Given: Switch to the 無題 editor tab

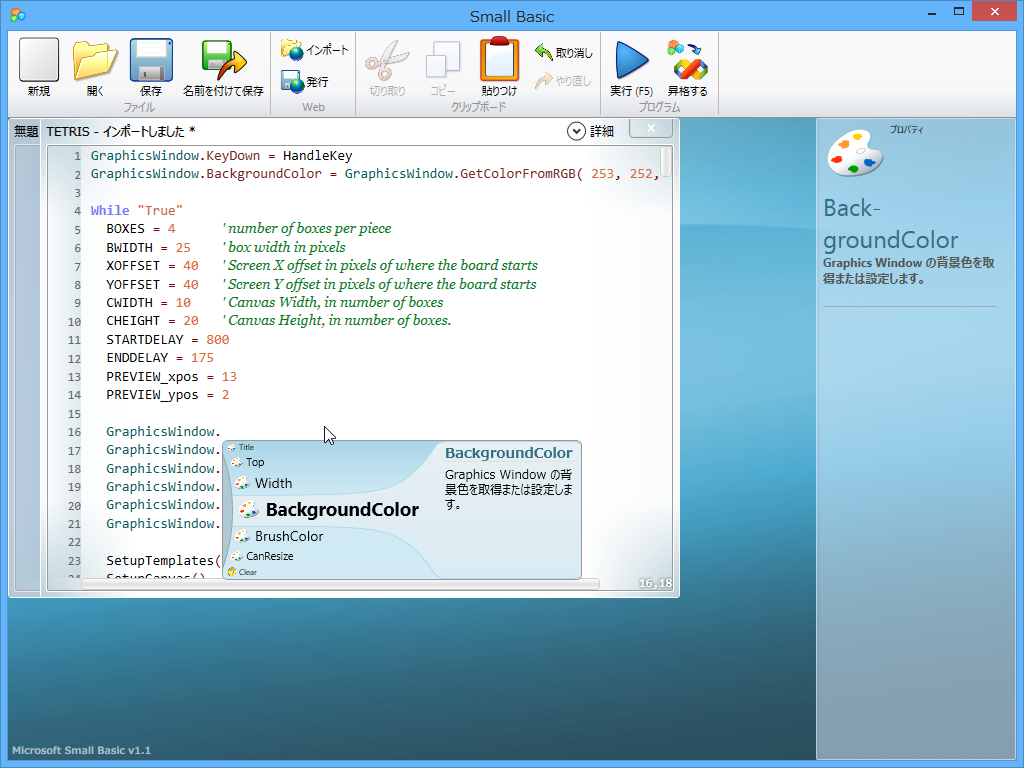Looking at the screenshot, I should (x=26, y=131).
